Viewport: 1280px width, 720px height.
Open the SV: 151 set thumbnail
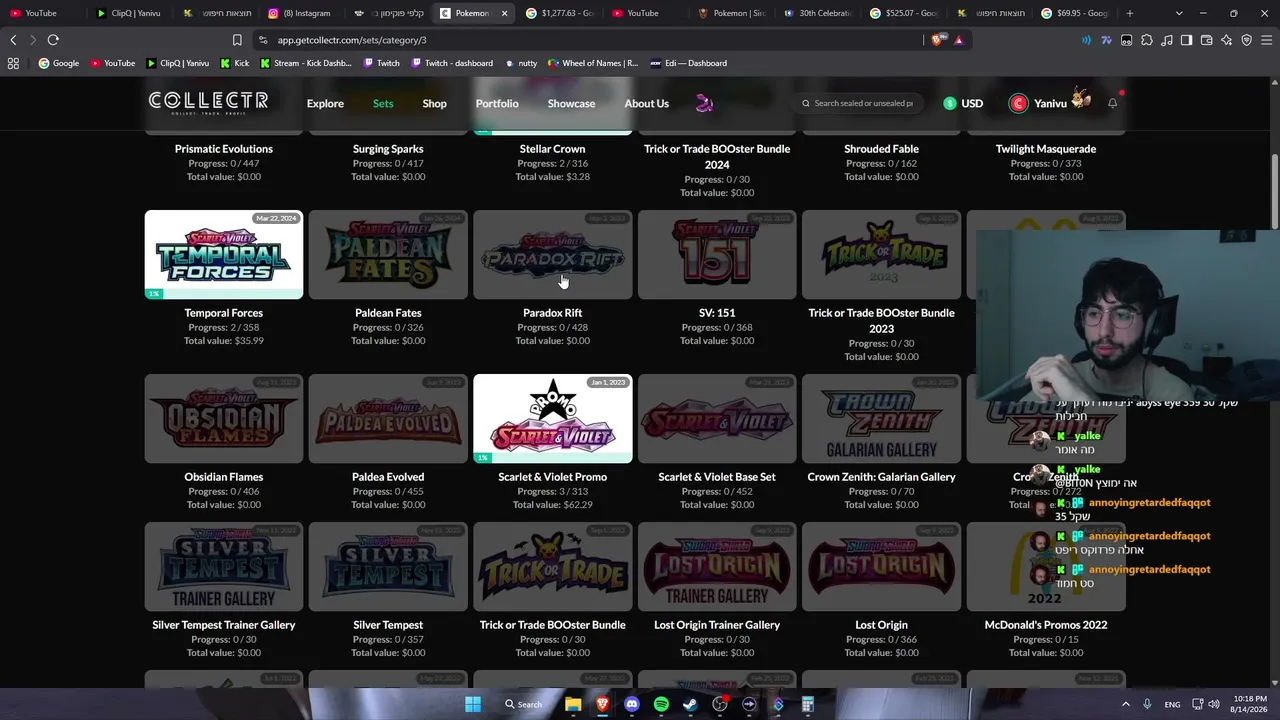tap(717, 254)
